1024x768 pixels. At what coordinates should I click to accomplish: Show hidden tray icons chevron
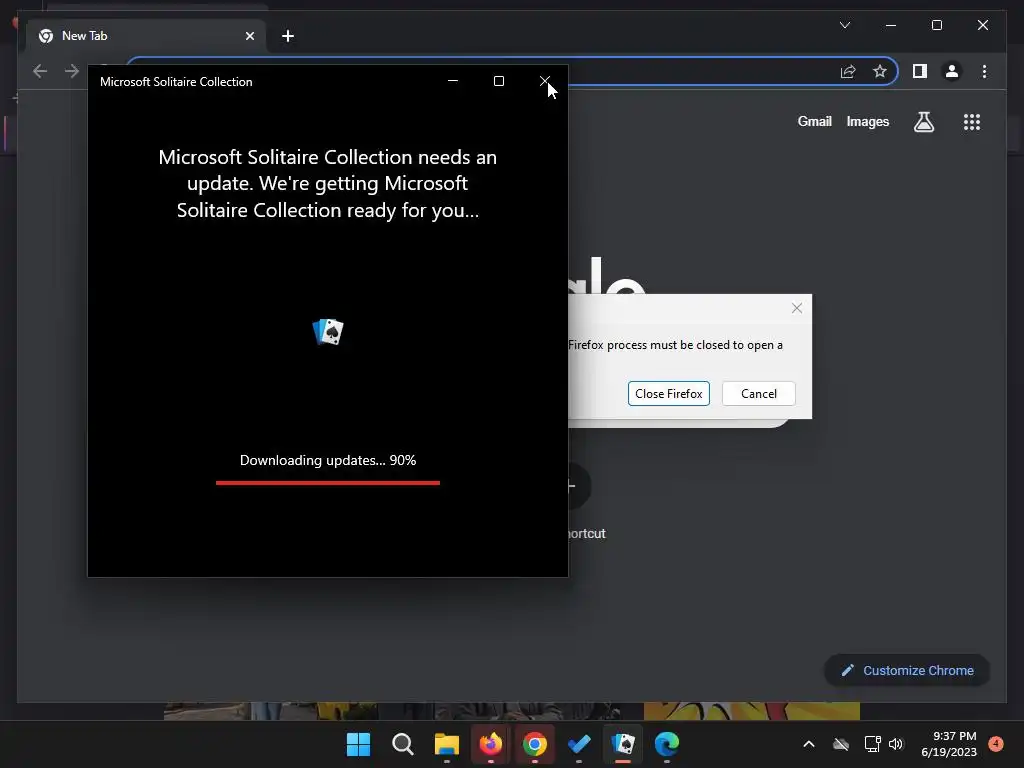click(x=808, y=744)
